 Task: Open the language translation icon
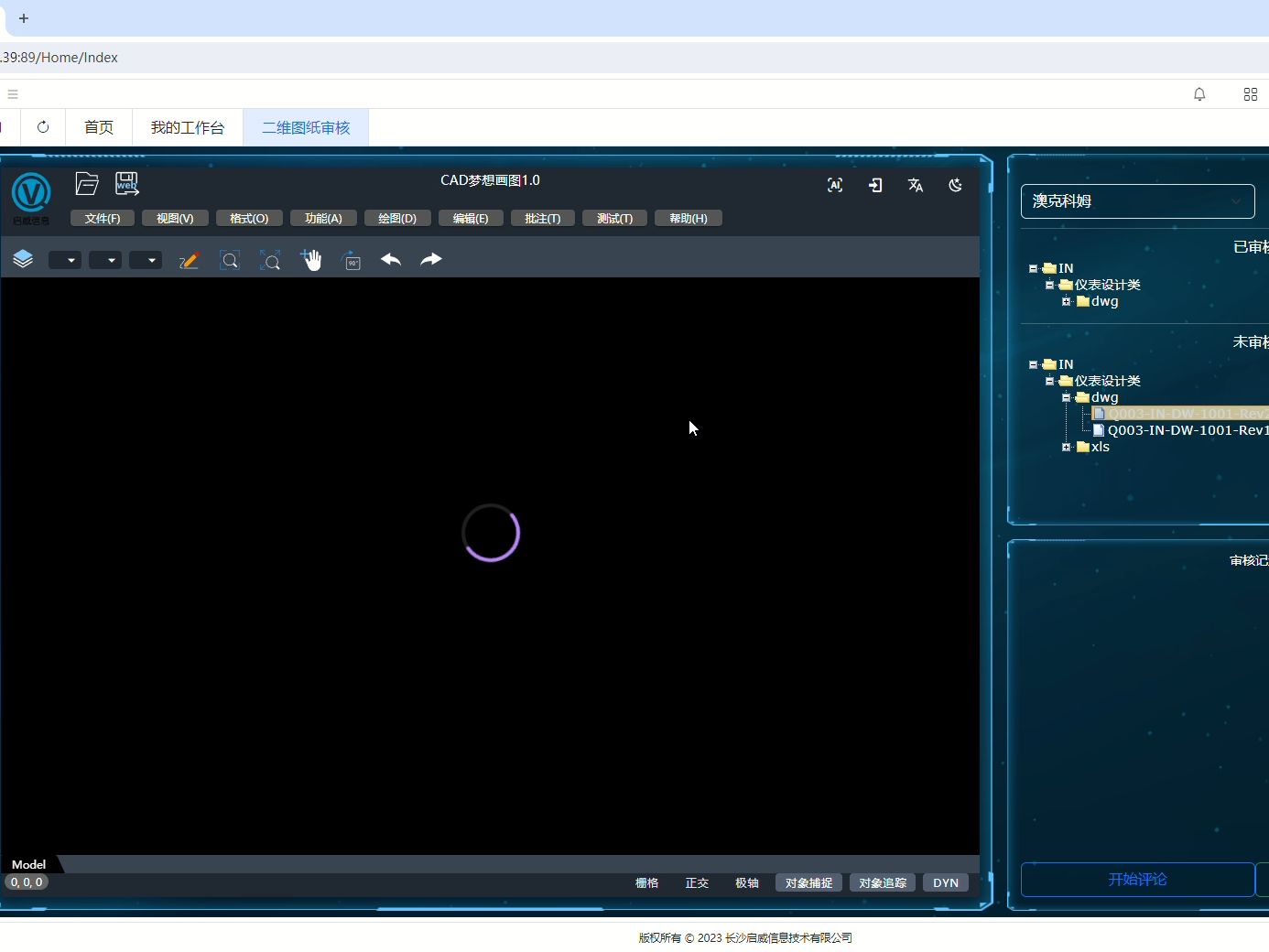pyautogui.click(x=916, y=185)
